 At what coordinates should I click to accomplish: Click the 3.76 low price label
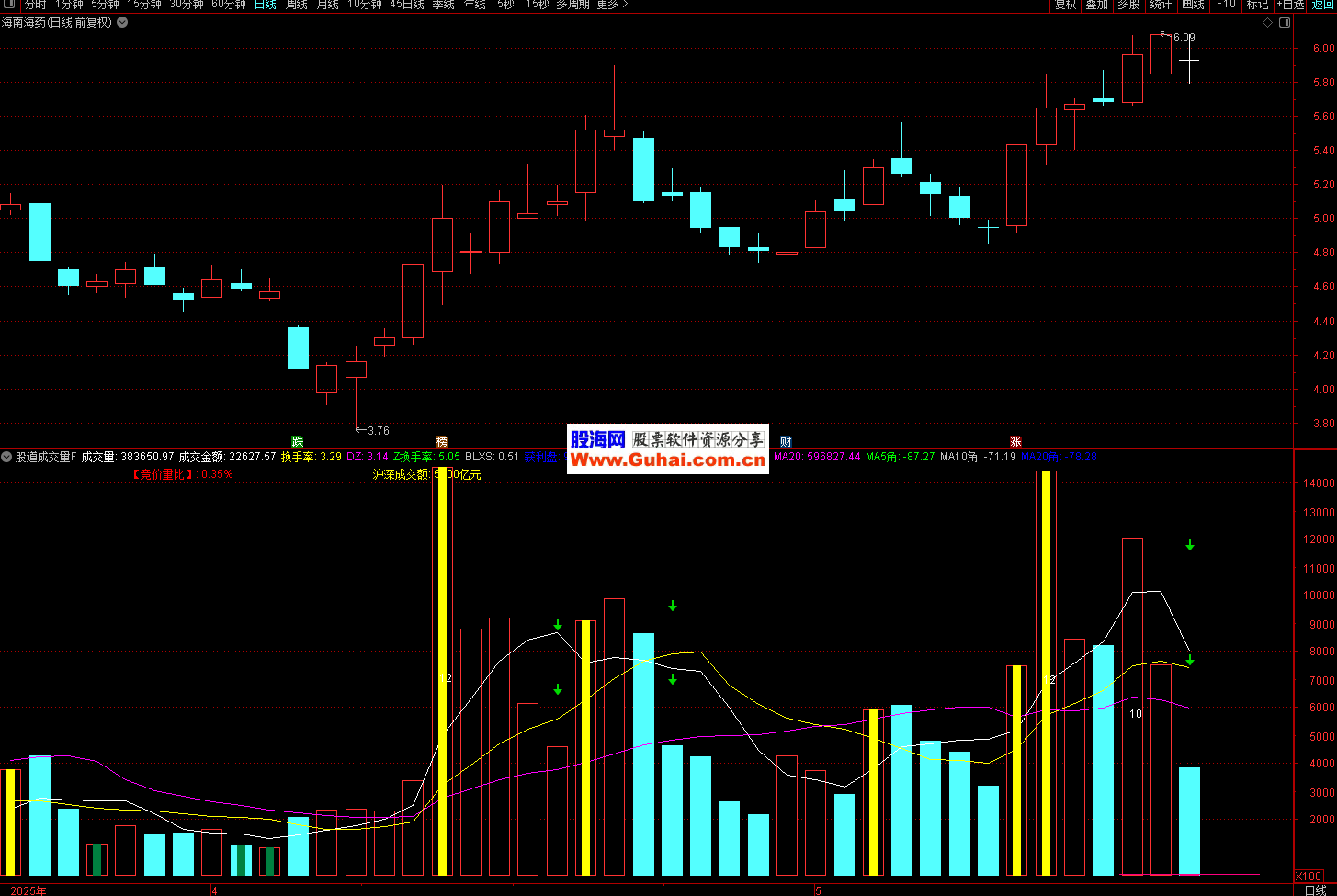tap(378, 430)
